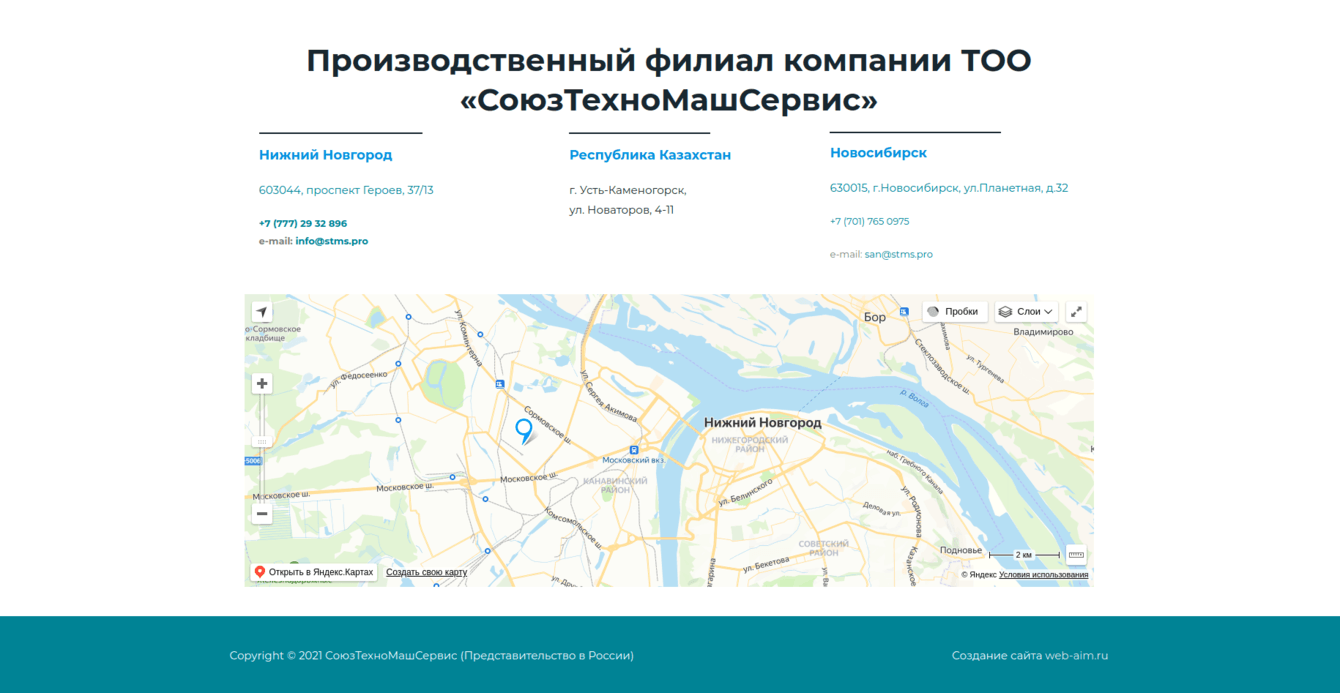The height and width of the screenshot is (693, 1340).
Task: Click the Бор town label on map
Action: pyautogui.click(x=875, y=317)
